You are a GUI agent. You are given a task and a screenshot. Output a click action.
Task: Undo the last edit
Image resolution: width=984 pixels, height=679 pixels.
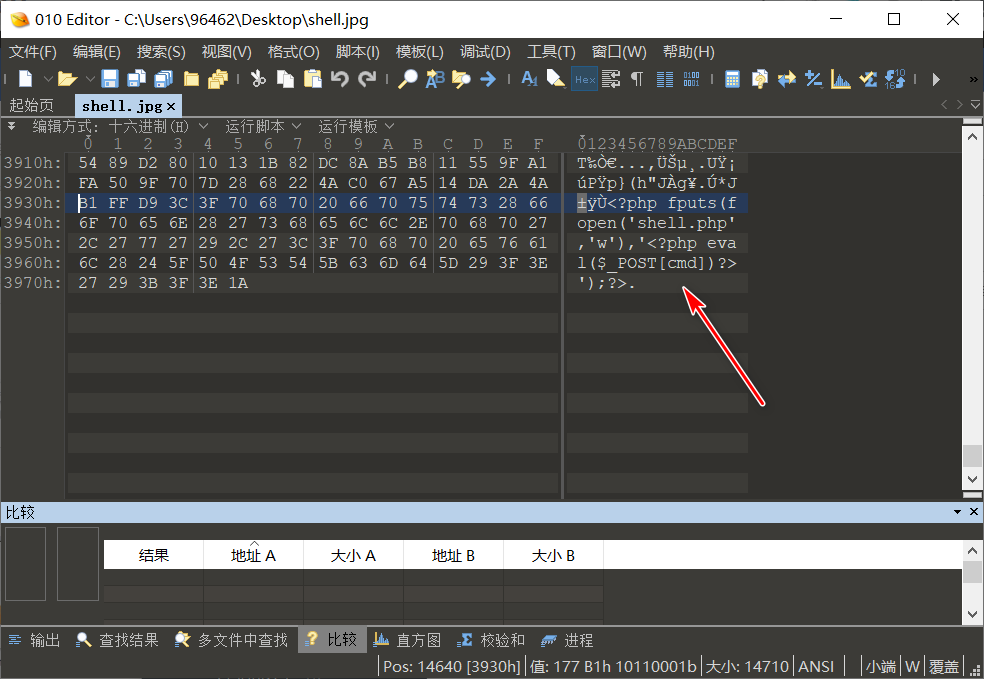coord(340,78)
